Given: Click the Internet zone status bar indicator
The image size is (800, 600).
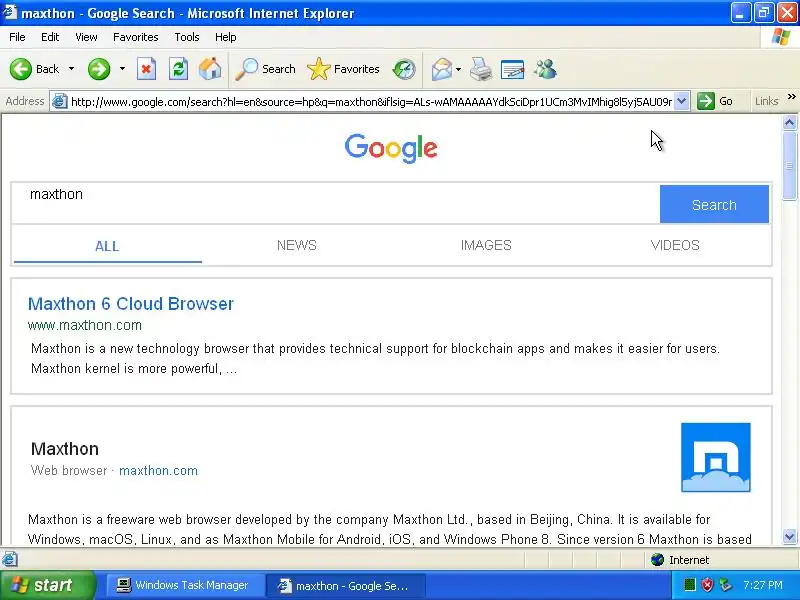Looking at the screenshot, I should click(x=680, y=560).
